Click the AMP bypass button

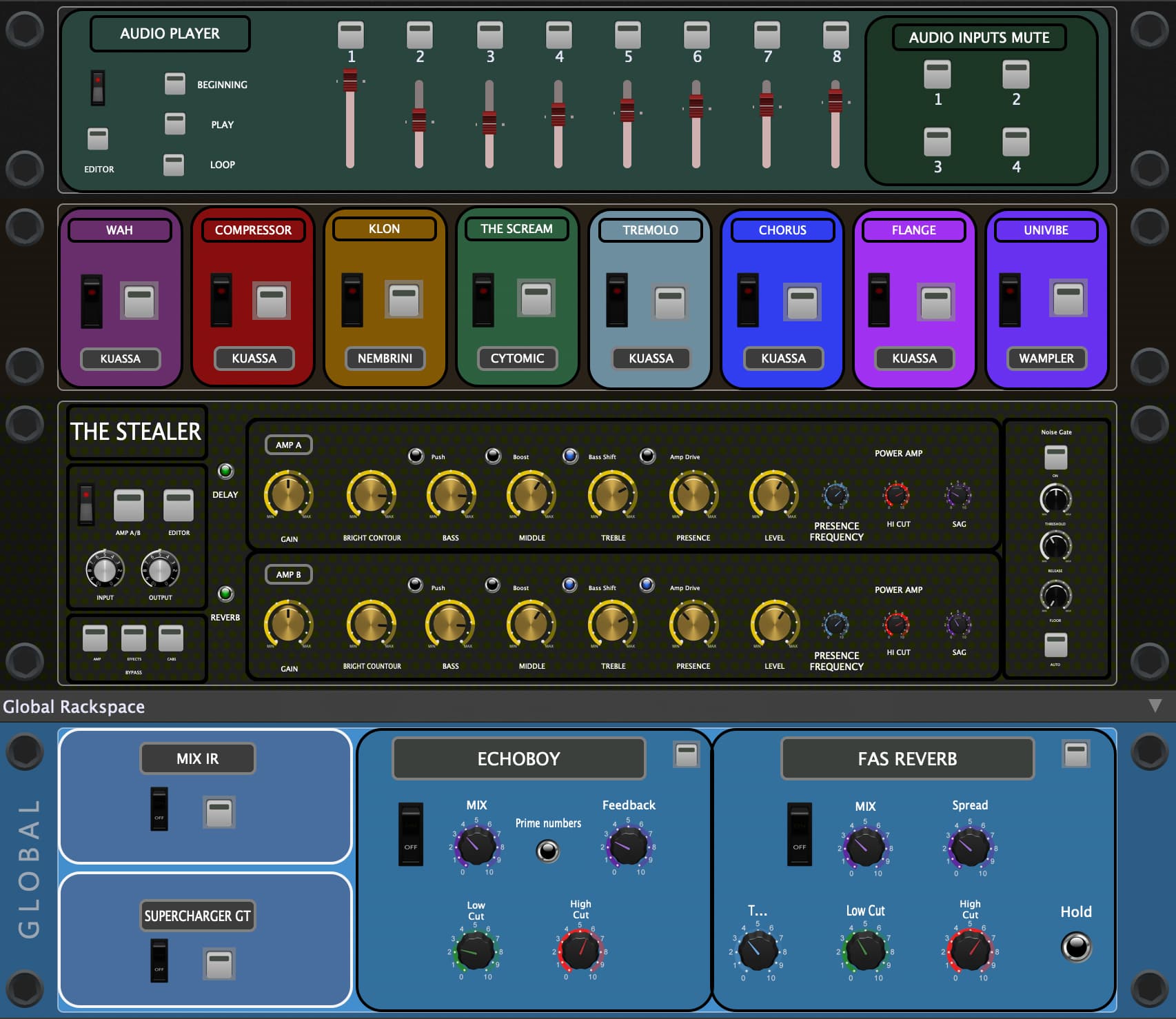click(95, 638)
